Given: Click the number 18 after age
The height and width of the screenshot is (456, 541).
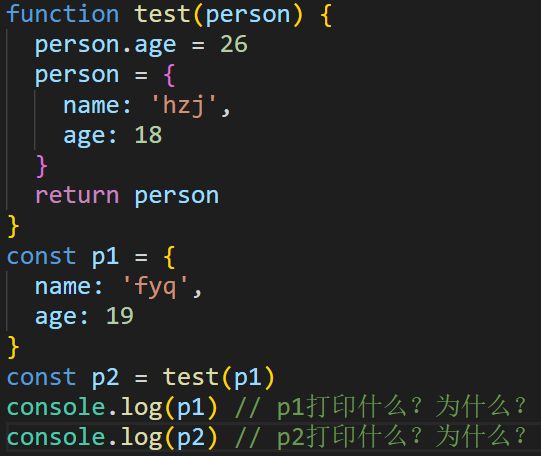Looking at the screenshot, I should pyautogui.click(x=148, y=135).
